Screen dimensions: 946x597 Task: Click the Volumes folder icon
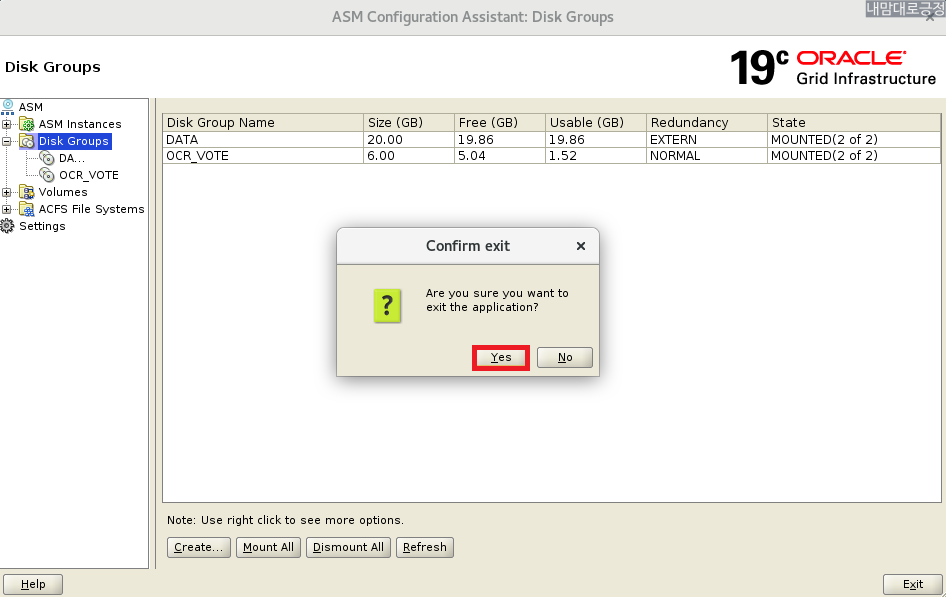click(27, 192)
